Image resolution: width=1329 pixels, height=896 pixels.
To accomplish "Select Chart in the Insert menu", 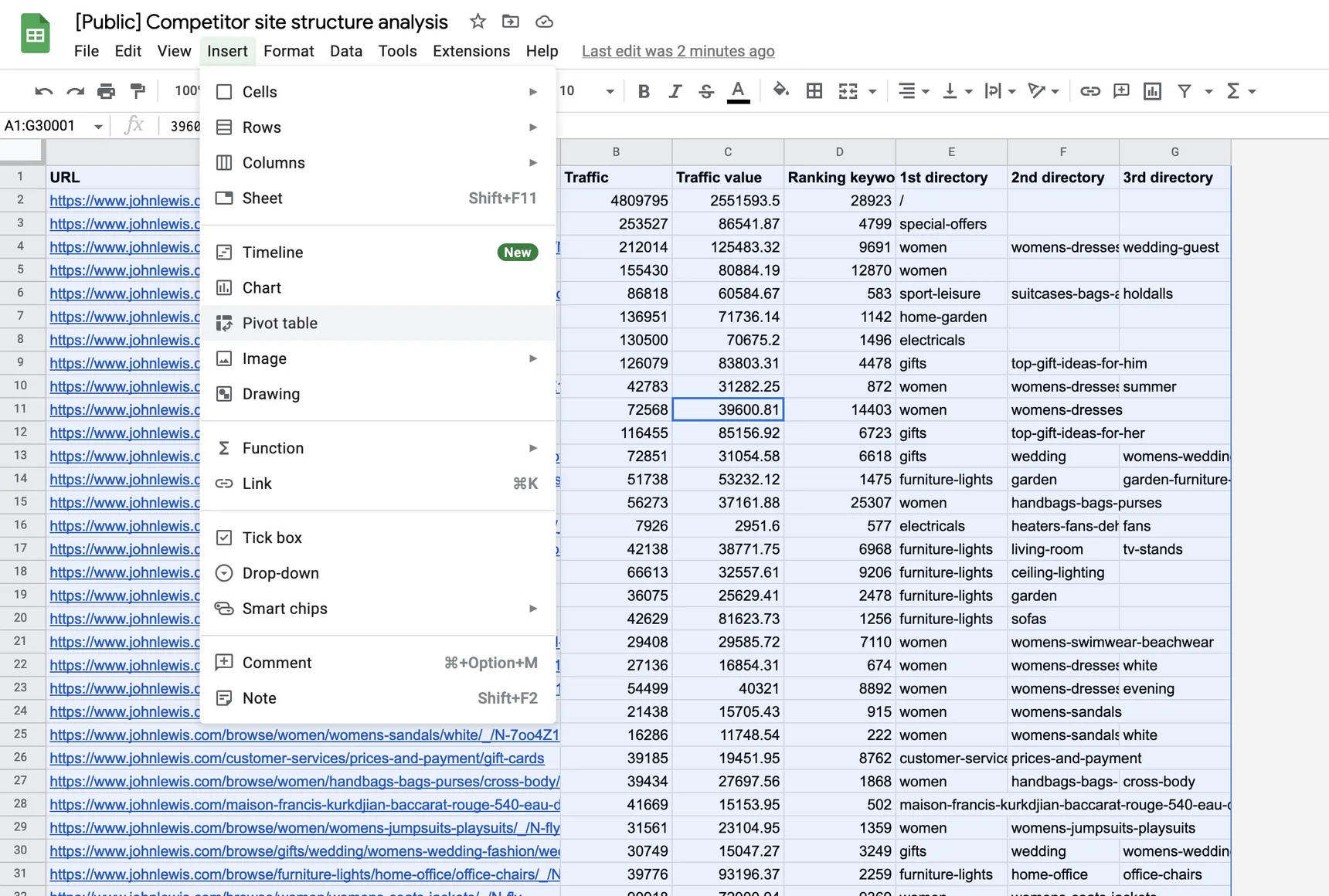I will click(378, 288).
